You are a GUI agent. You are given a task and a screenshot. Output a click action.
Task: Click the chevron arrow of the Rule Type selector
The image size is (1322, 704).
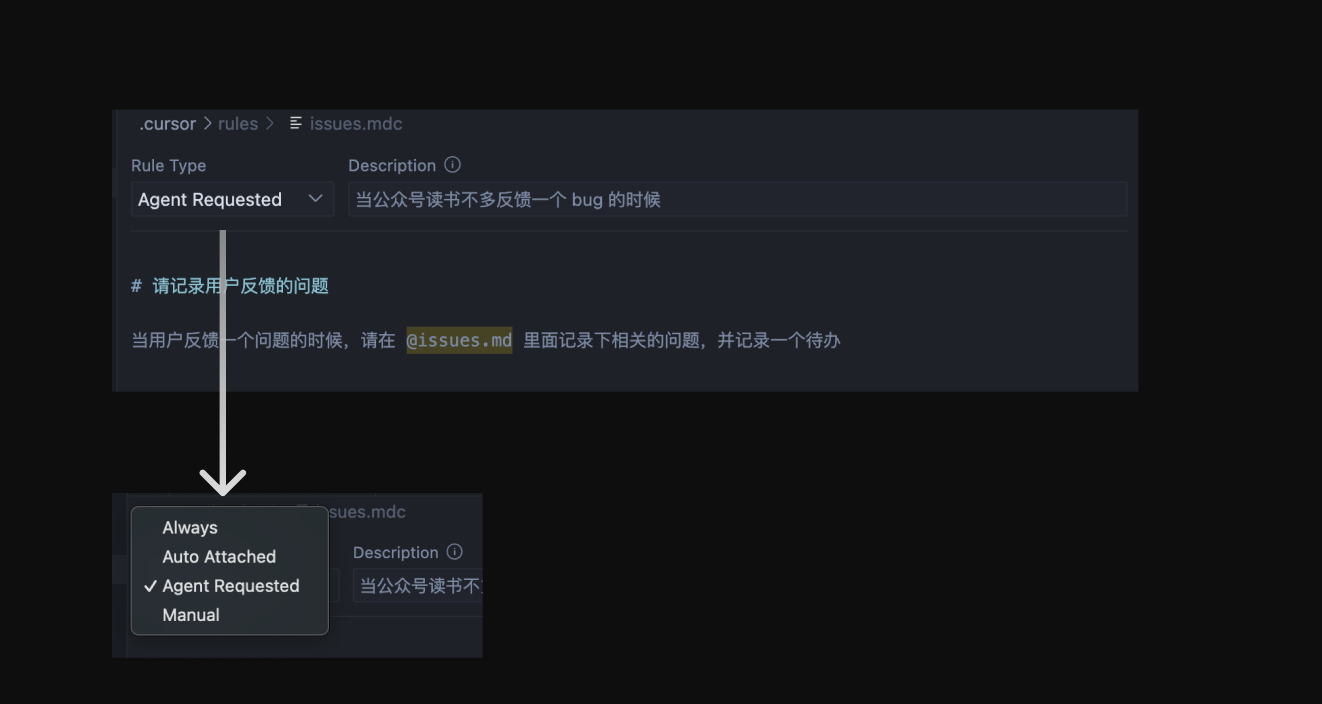[315, 199]
